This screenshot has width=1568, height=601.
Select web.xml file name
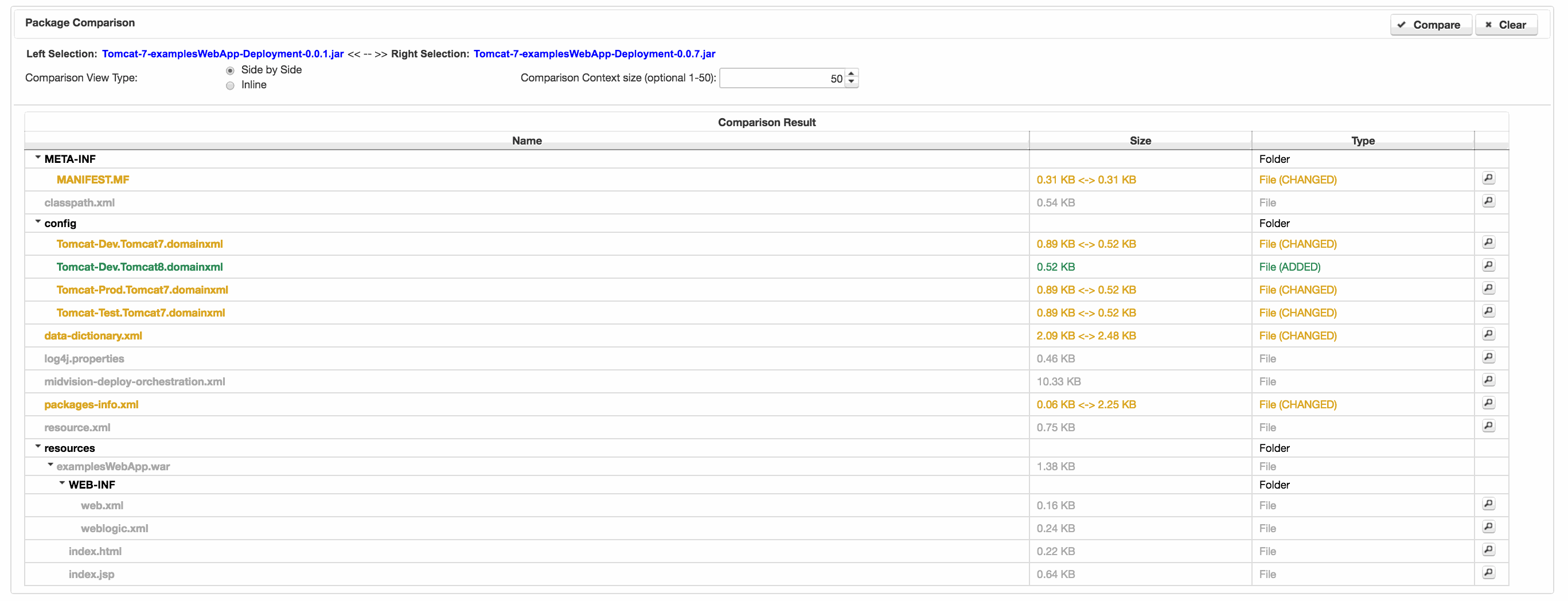tap(102, 506)
